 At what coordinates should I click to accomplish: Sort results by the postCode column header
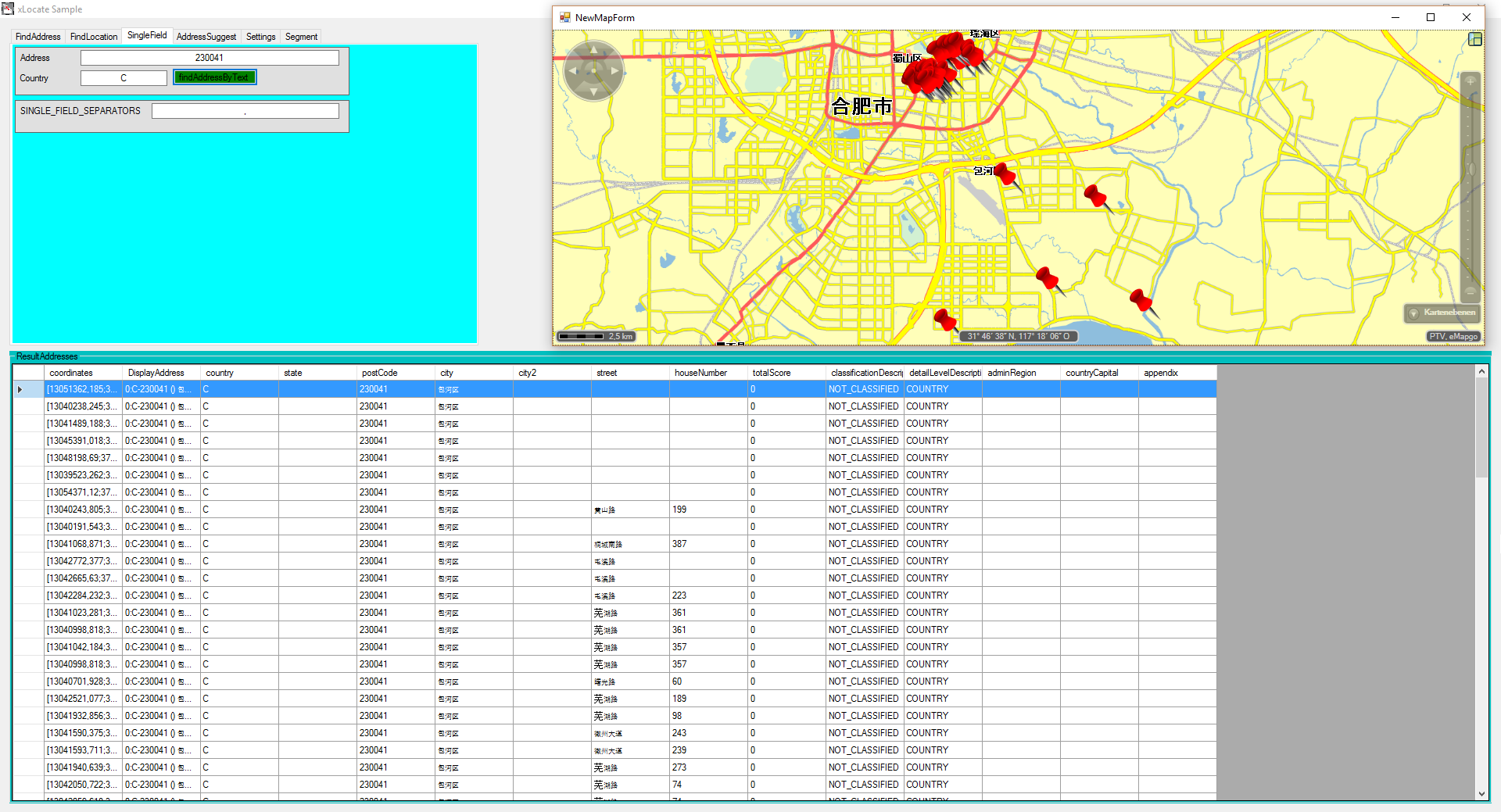coord(395,373)
